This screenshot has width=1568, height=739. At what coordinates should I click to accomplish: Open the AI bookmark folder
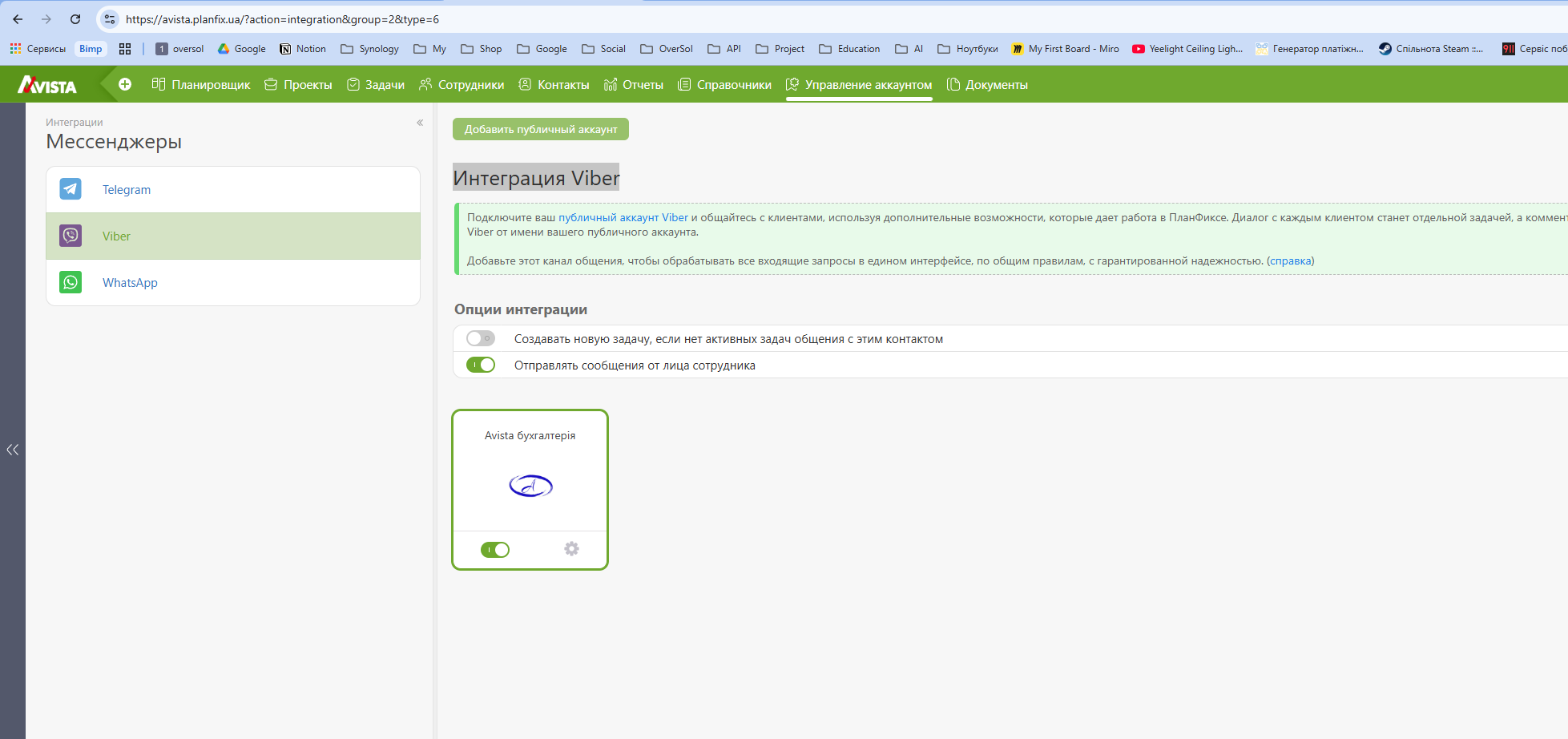(909, 49)
